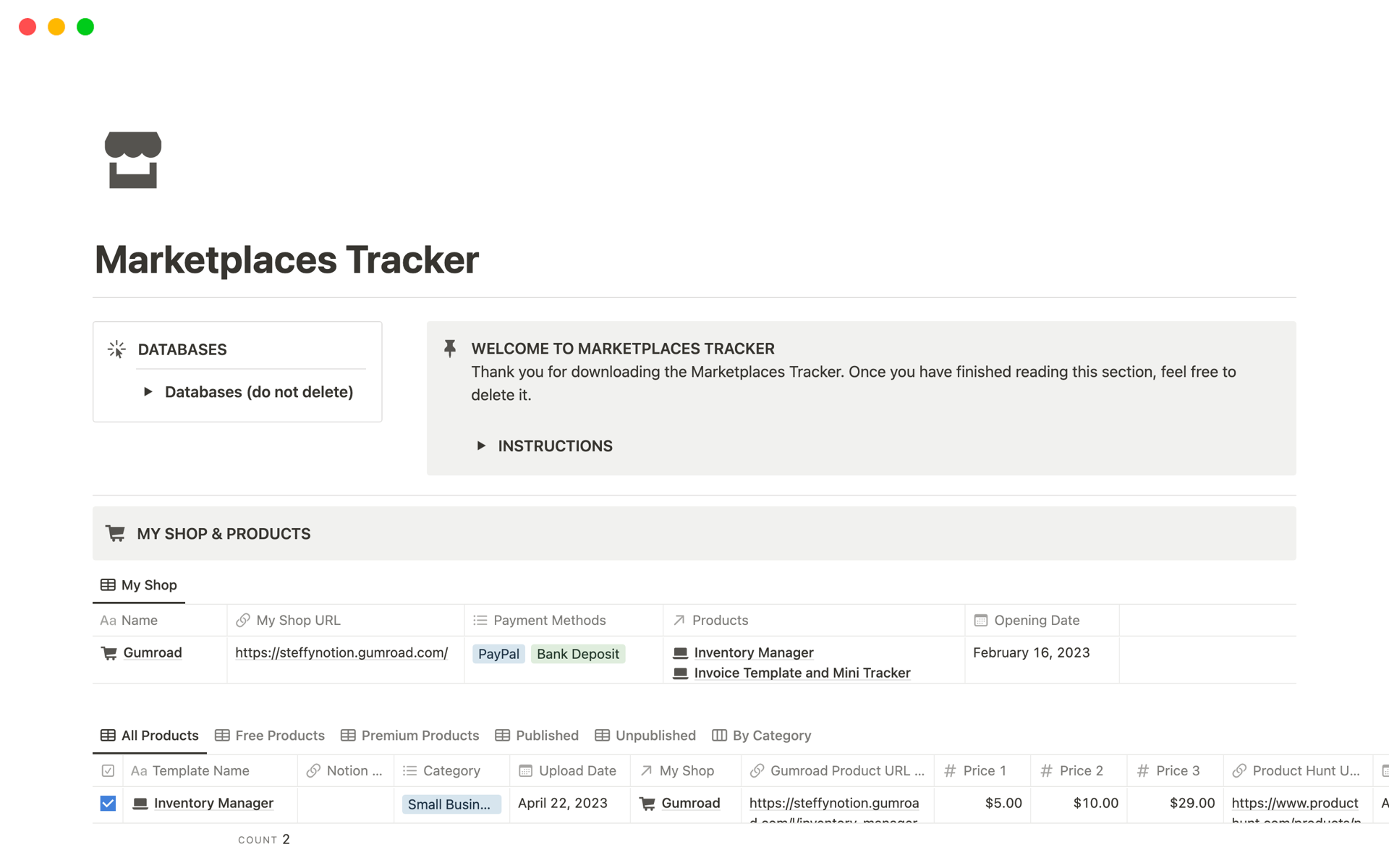Click the cart icon next to Gumroad name
The width and height of the screenshot is (1389, 868).
pyautogui.click(x=109, y=653)
